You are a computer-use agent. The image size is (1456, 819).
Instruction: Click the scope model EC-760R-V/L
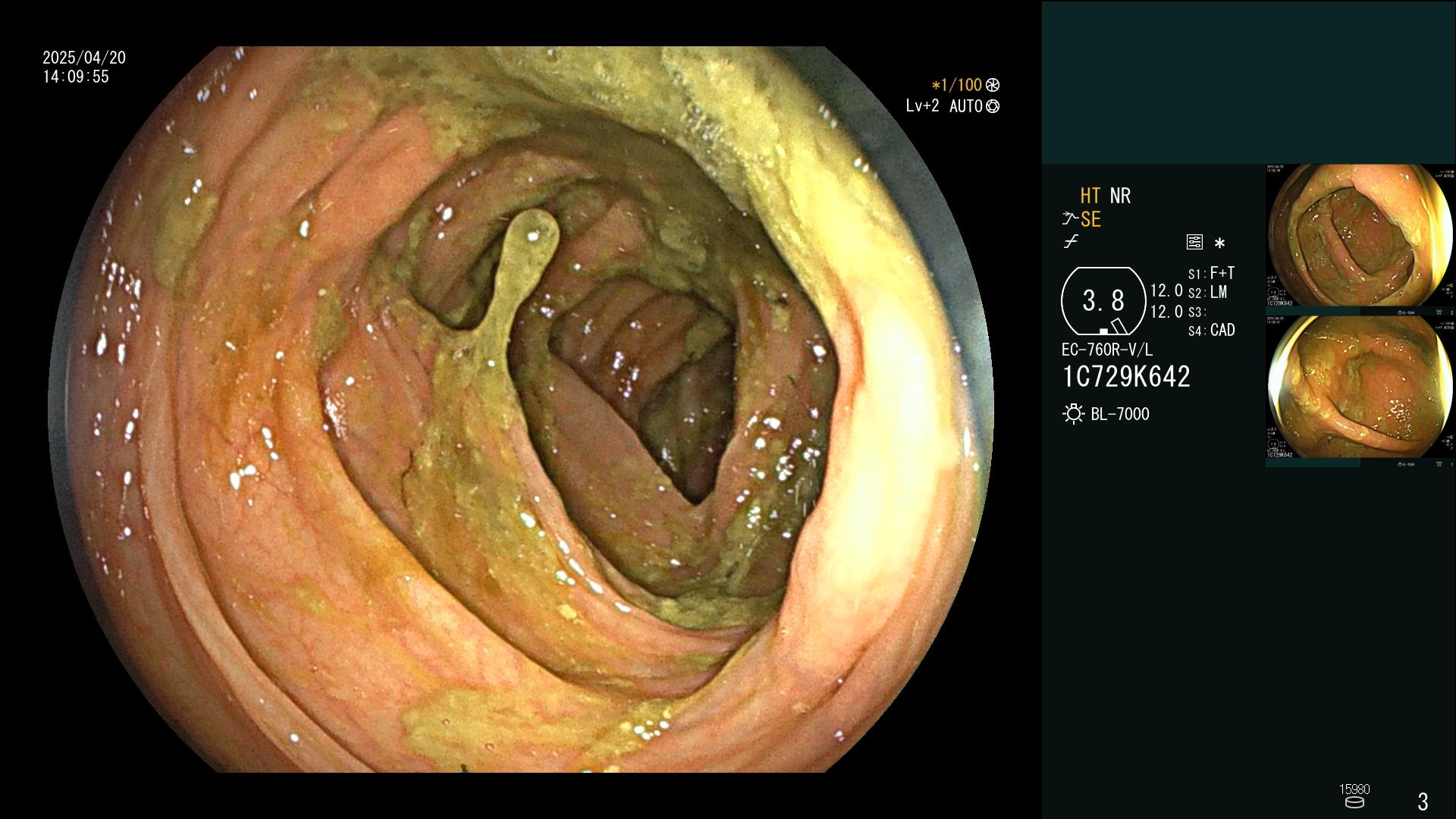point(1107,350)
